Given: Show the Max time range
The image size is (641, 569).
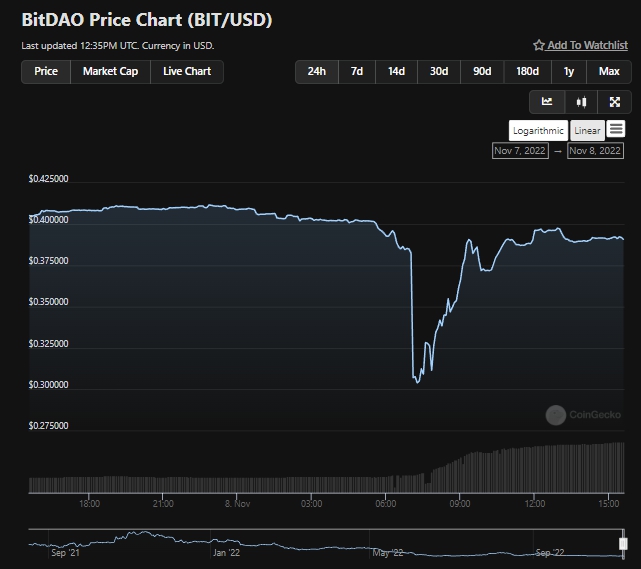Looking at the screenshot, I should (609, 72).
